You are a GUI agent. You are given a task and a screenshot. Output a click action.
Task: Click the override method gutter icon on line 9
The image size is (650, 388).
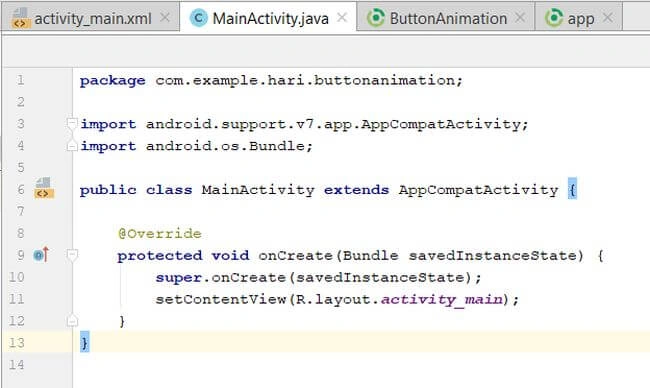click(x=41, y=254)
